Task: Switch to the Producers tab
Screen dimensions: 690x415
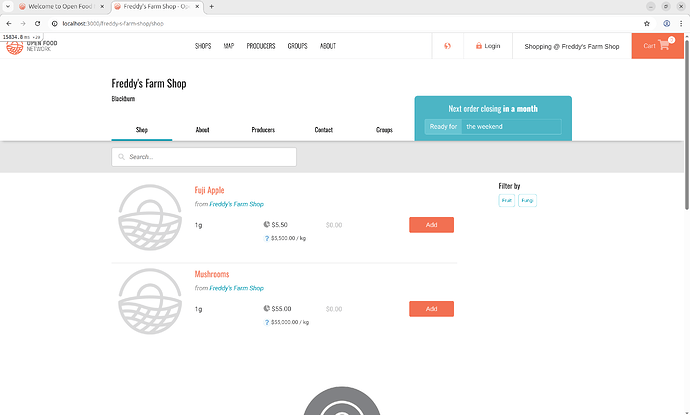Action: coord(263,130)
